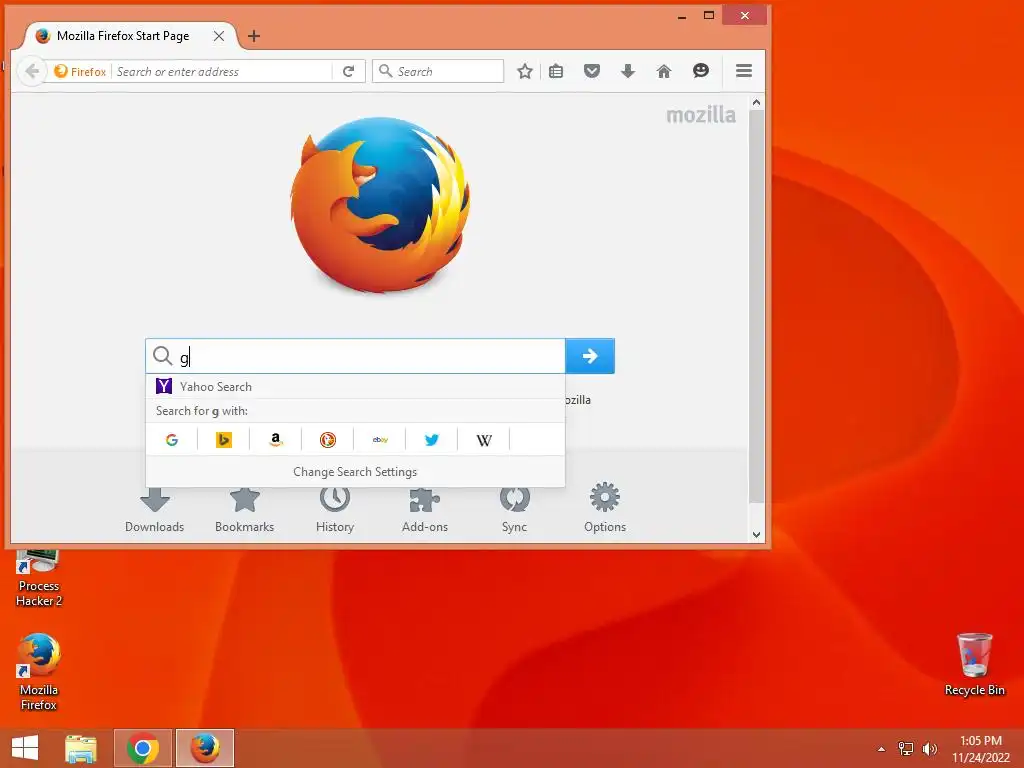Click the mozilla wordmark link
1024x768 pixels.
coord(701,115)
